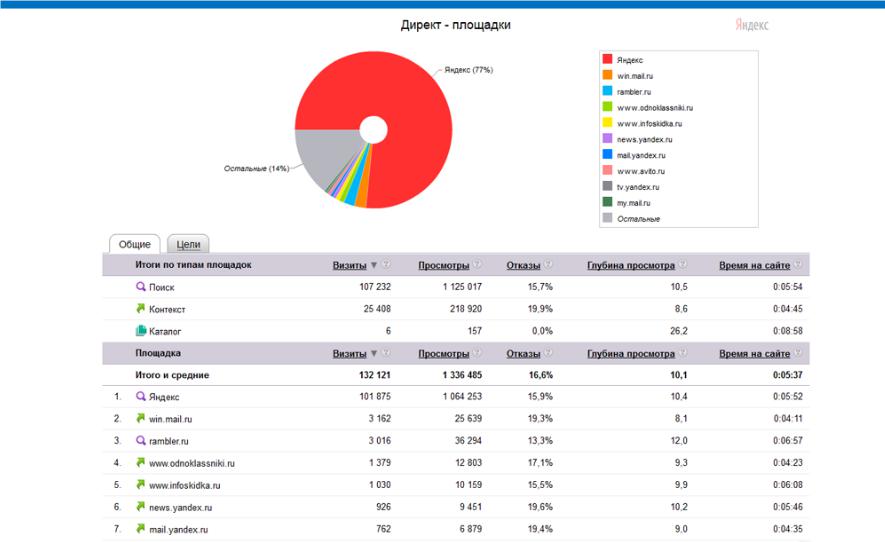The image size is (885, 542).
Task: Click the total visits value 132 121
Action: [375, 375]
